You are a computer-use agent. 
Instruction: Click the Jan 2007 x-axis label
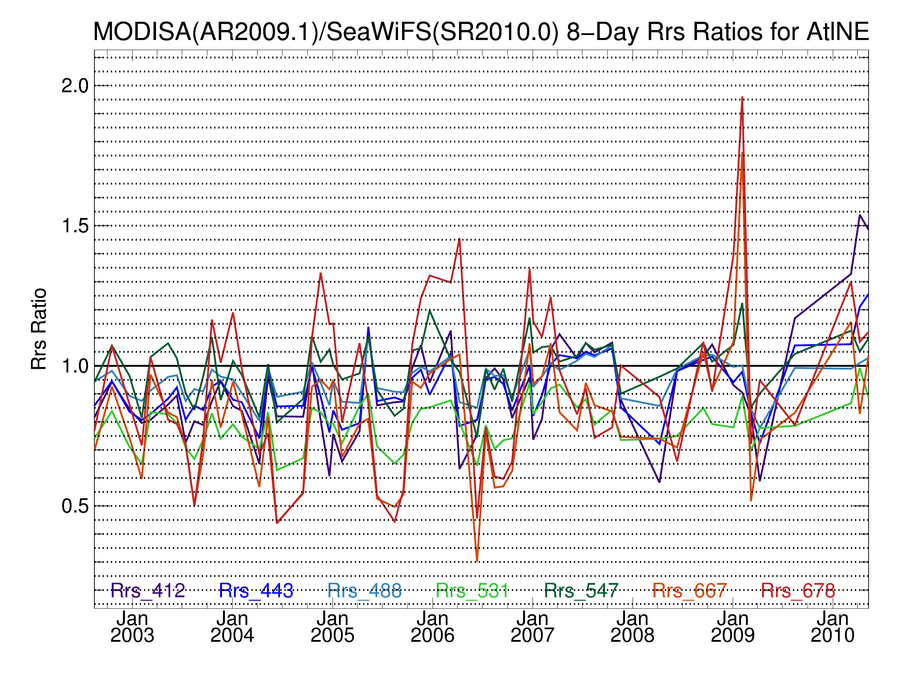(532, 627)
